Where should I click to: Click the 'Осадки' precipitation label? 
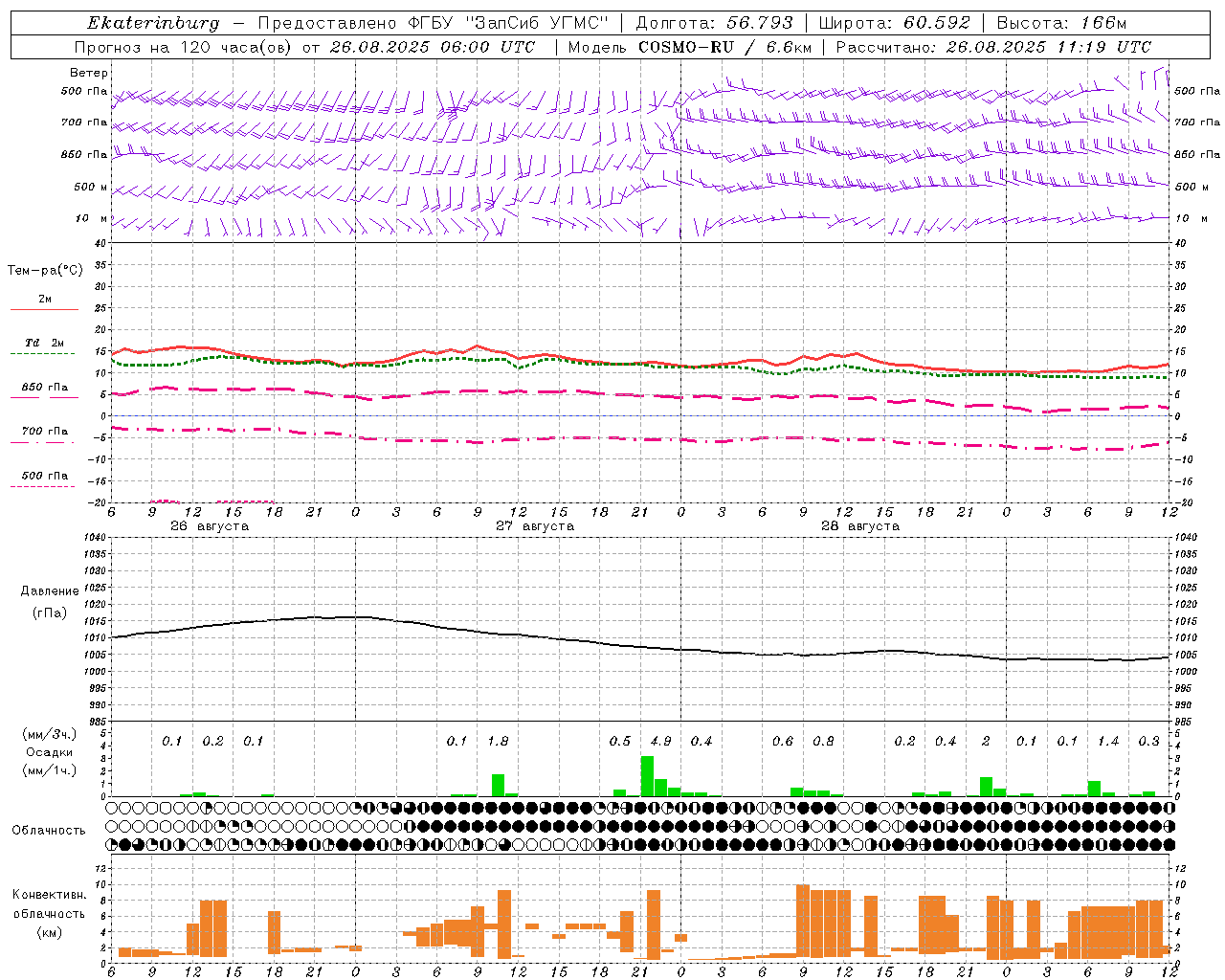[x=49, y=752]
